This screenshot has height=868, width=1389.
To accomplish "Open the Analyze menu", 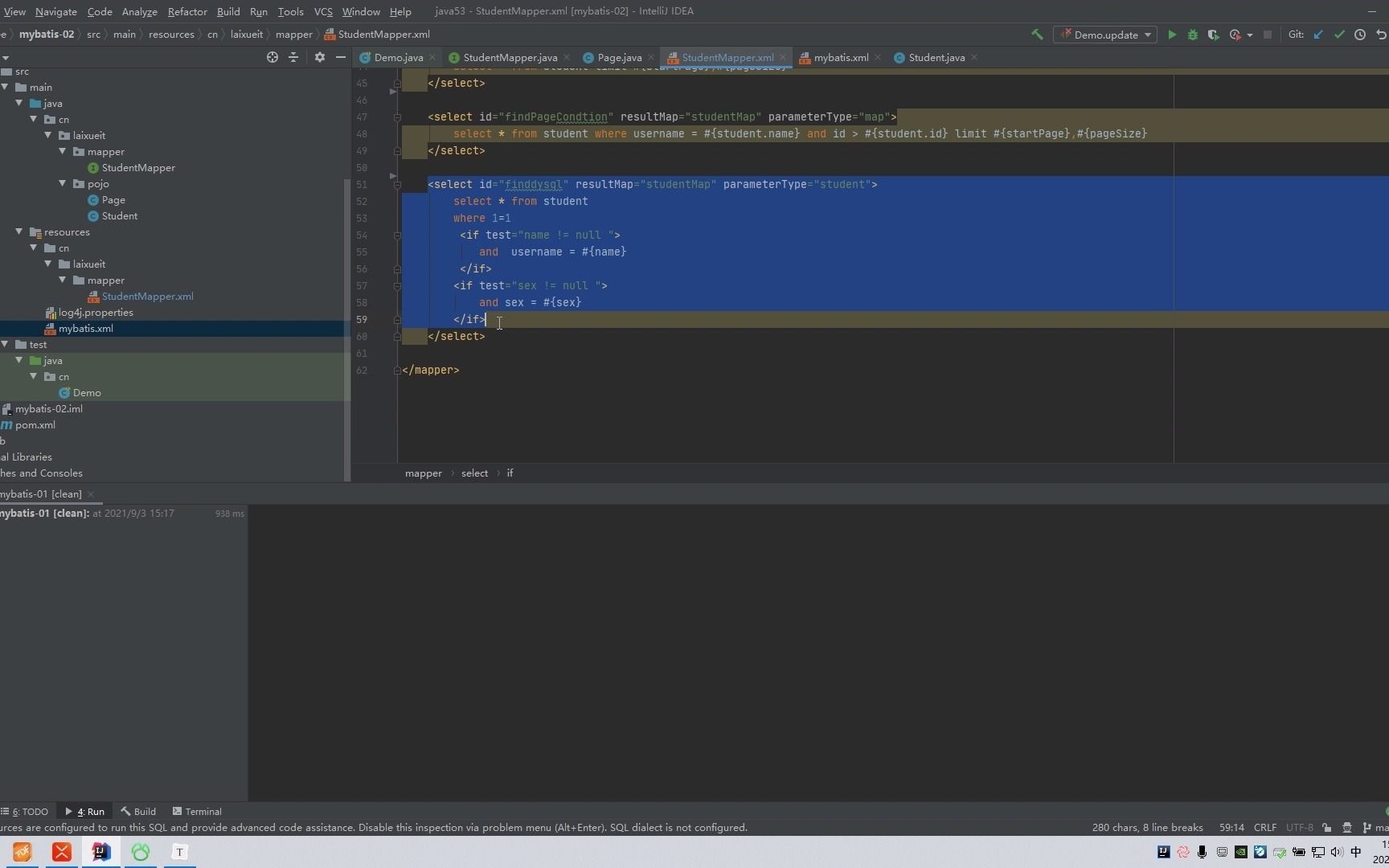I will point(140,11).
